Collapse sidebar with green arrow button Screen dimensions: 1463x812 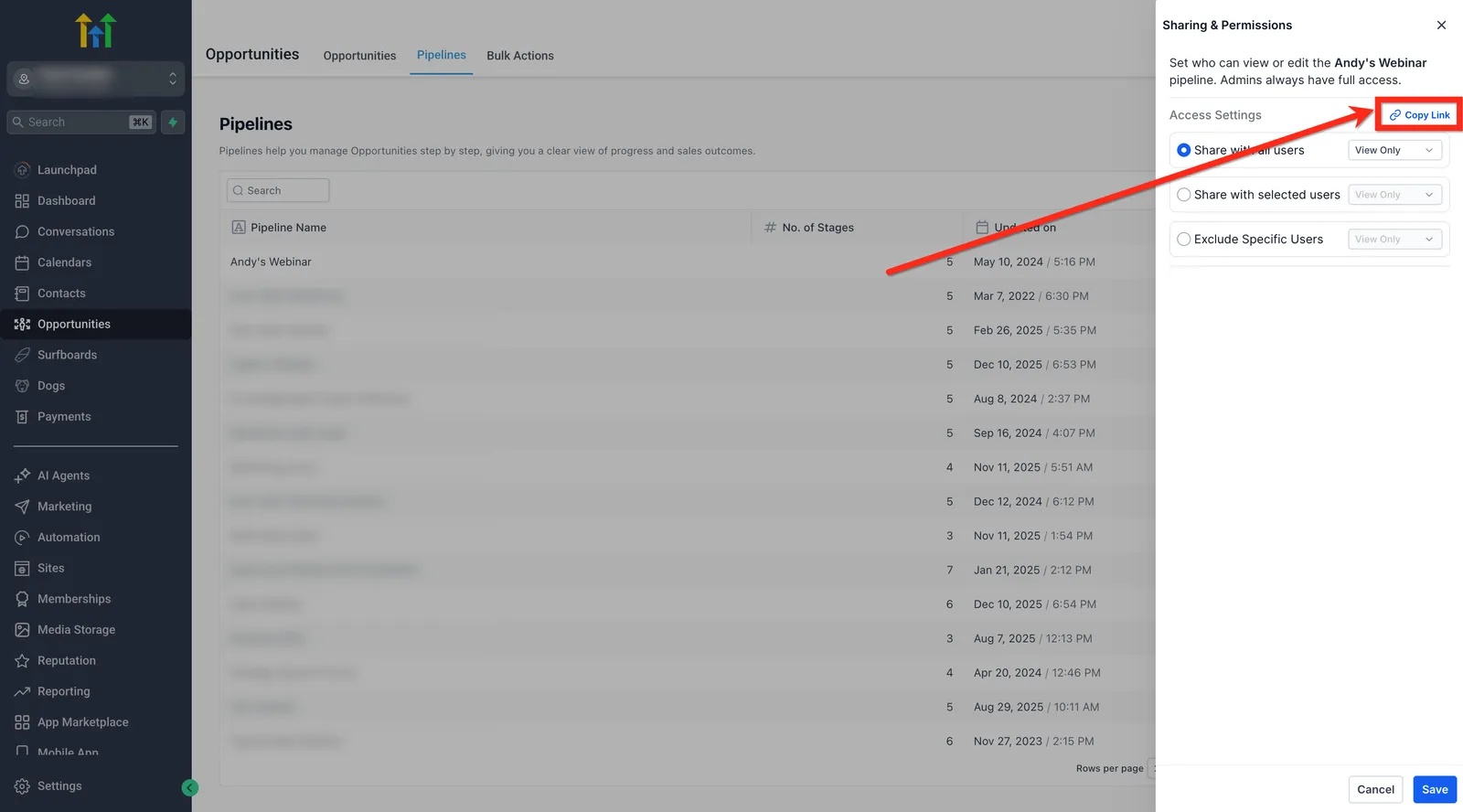coord(190,788)
